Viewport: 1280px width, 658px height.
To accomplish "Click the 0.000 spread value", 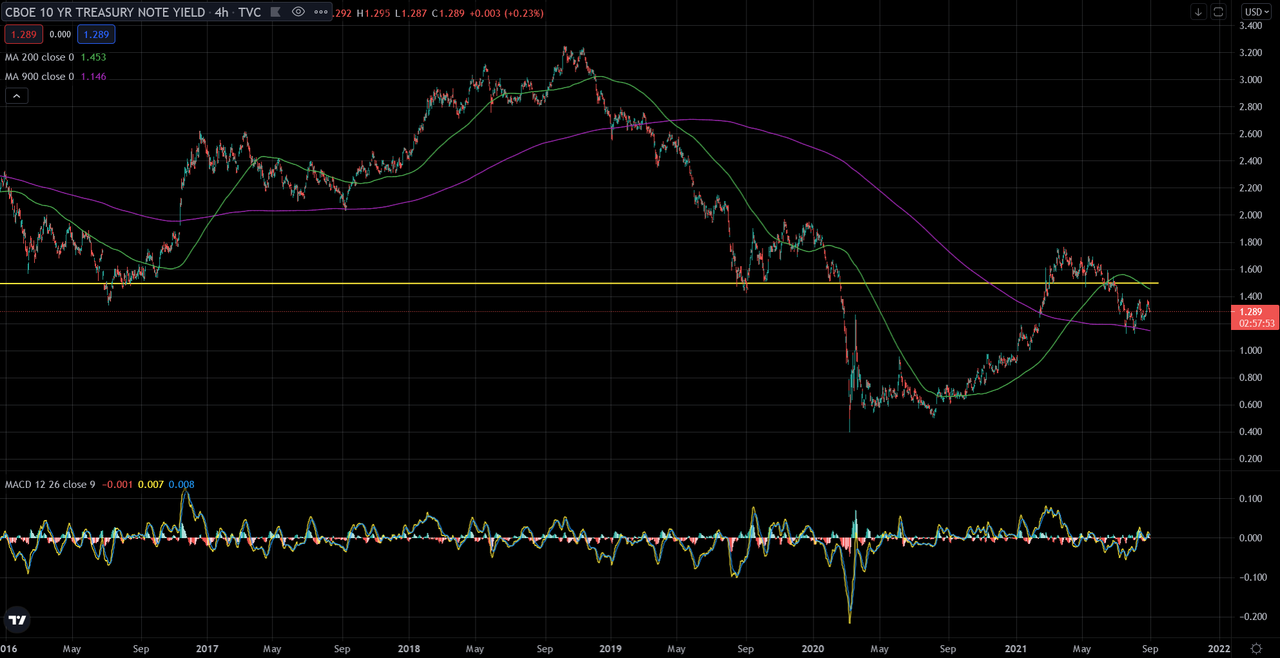I will point(59,34).
